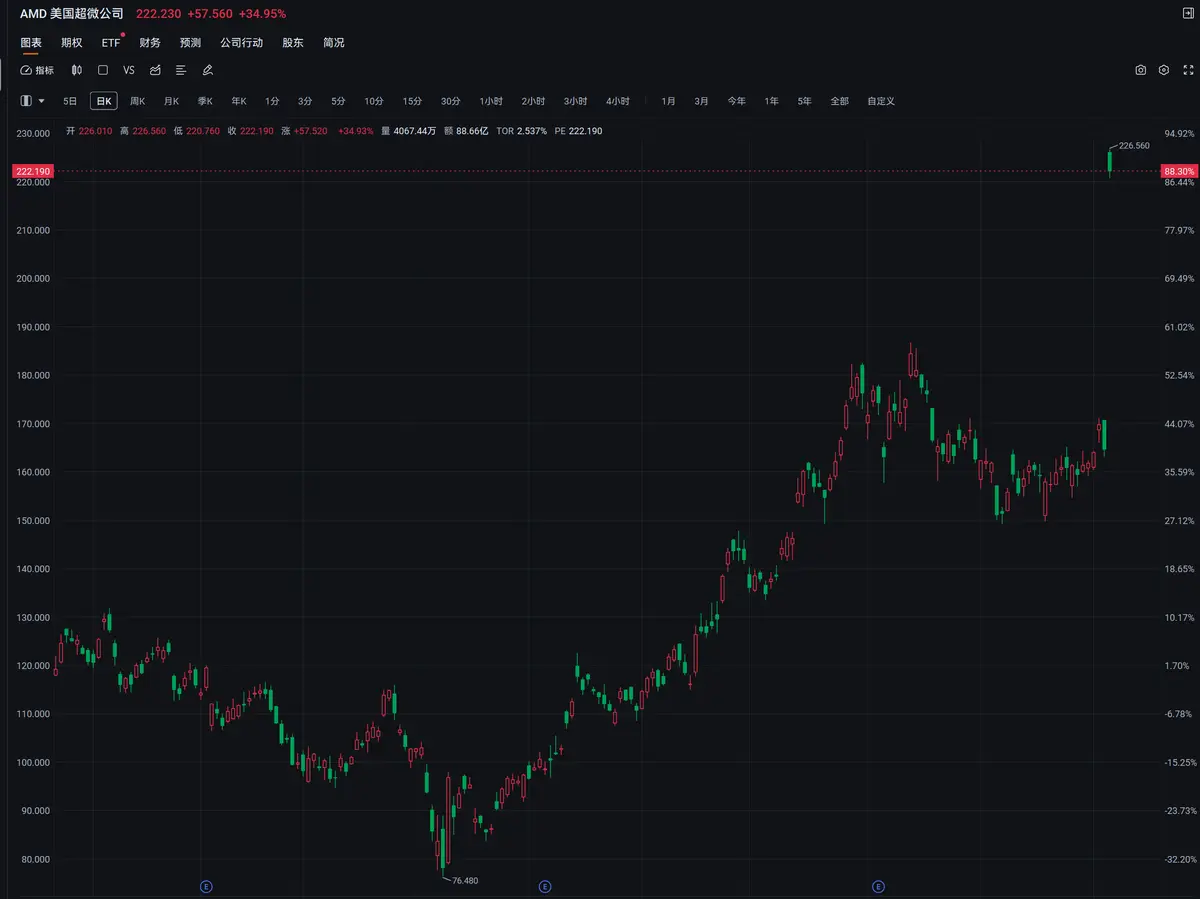Image resolution: width=1200 pixels, height=899 pixels.
Task: Click the +34.95% change in header
Action: tap(262, 14)
